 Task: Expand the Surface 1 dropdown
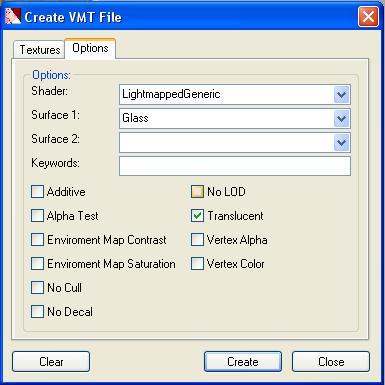341,118
